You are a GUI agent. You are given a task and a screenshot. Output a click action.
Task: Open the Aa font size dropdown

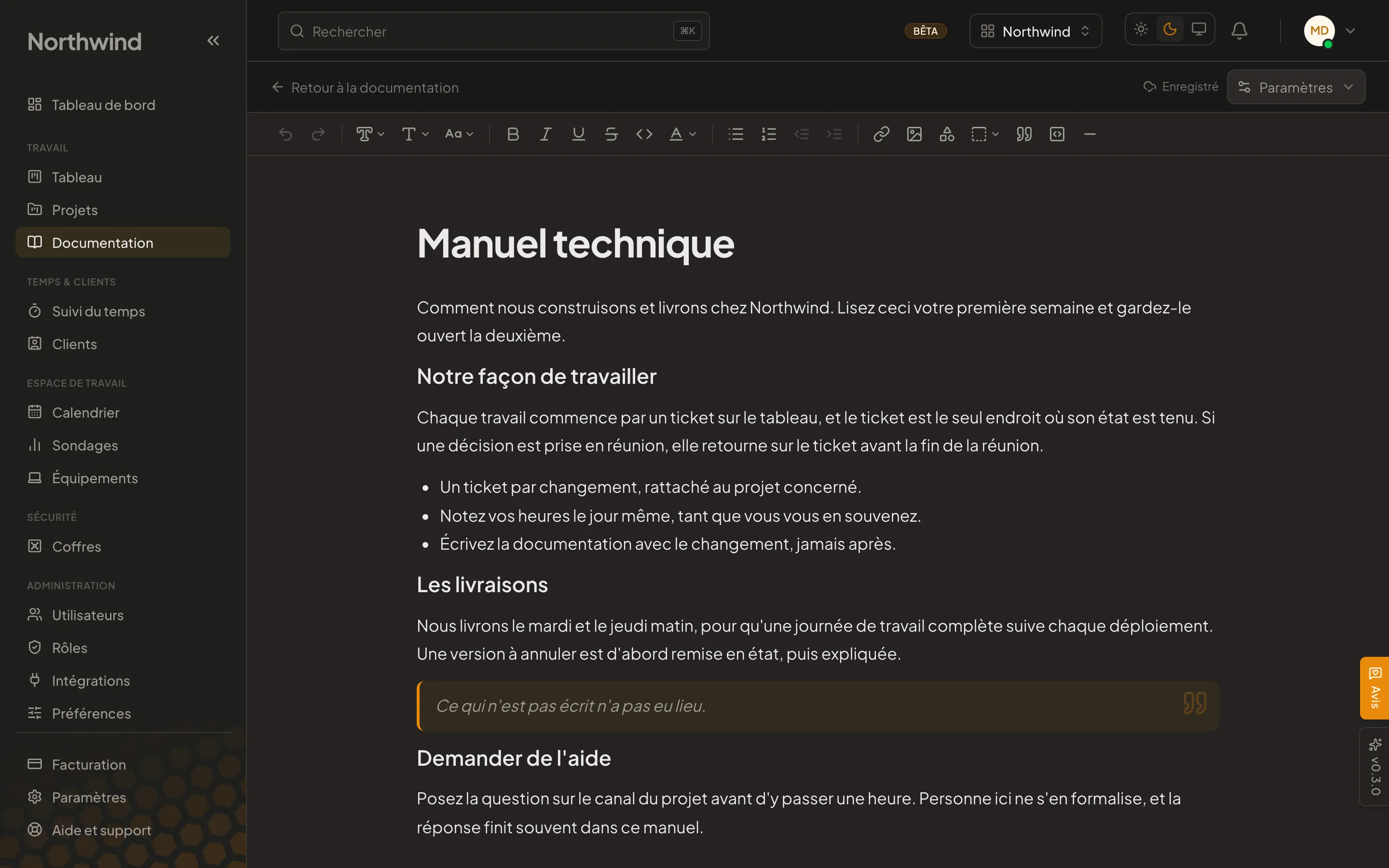459,135
